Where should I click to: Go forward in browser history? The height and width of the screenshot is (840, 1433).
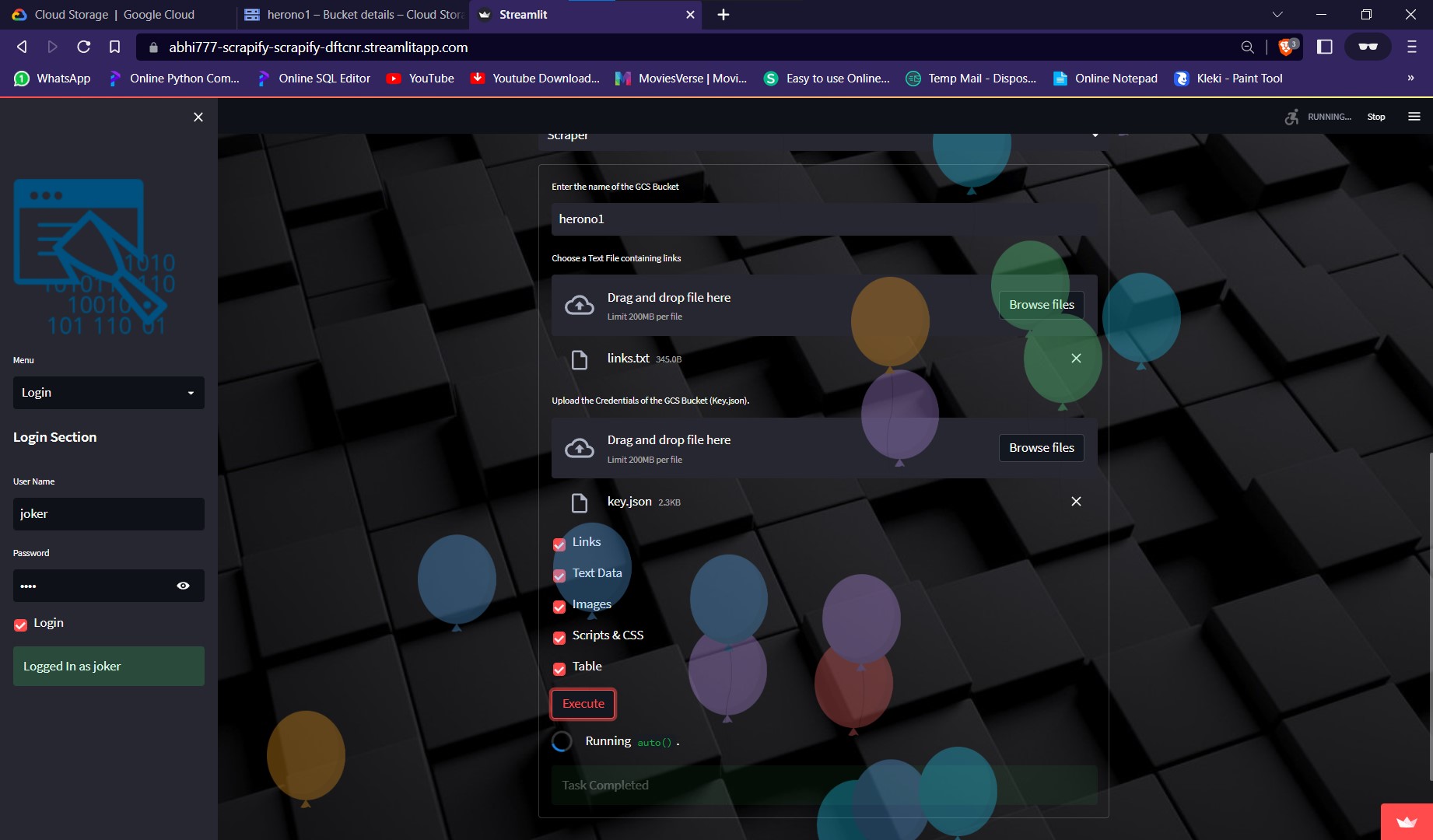[53, 47]
